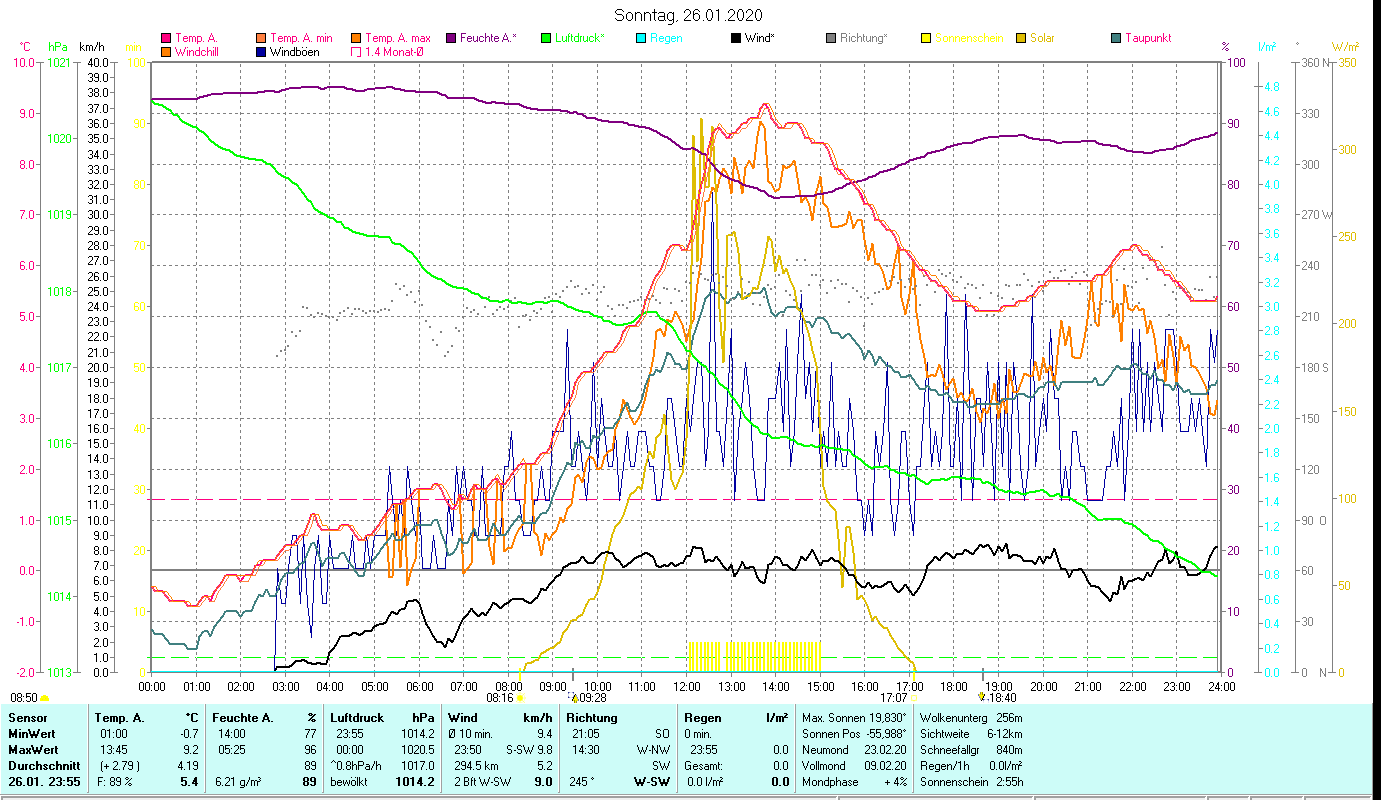The width and height of the screenshot is (1381, 800).
Task: Click the Neumond 23.02.20 entry
Action: 855,748
